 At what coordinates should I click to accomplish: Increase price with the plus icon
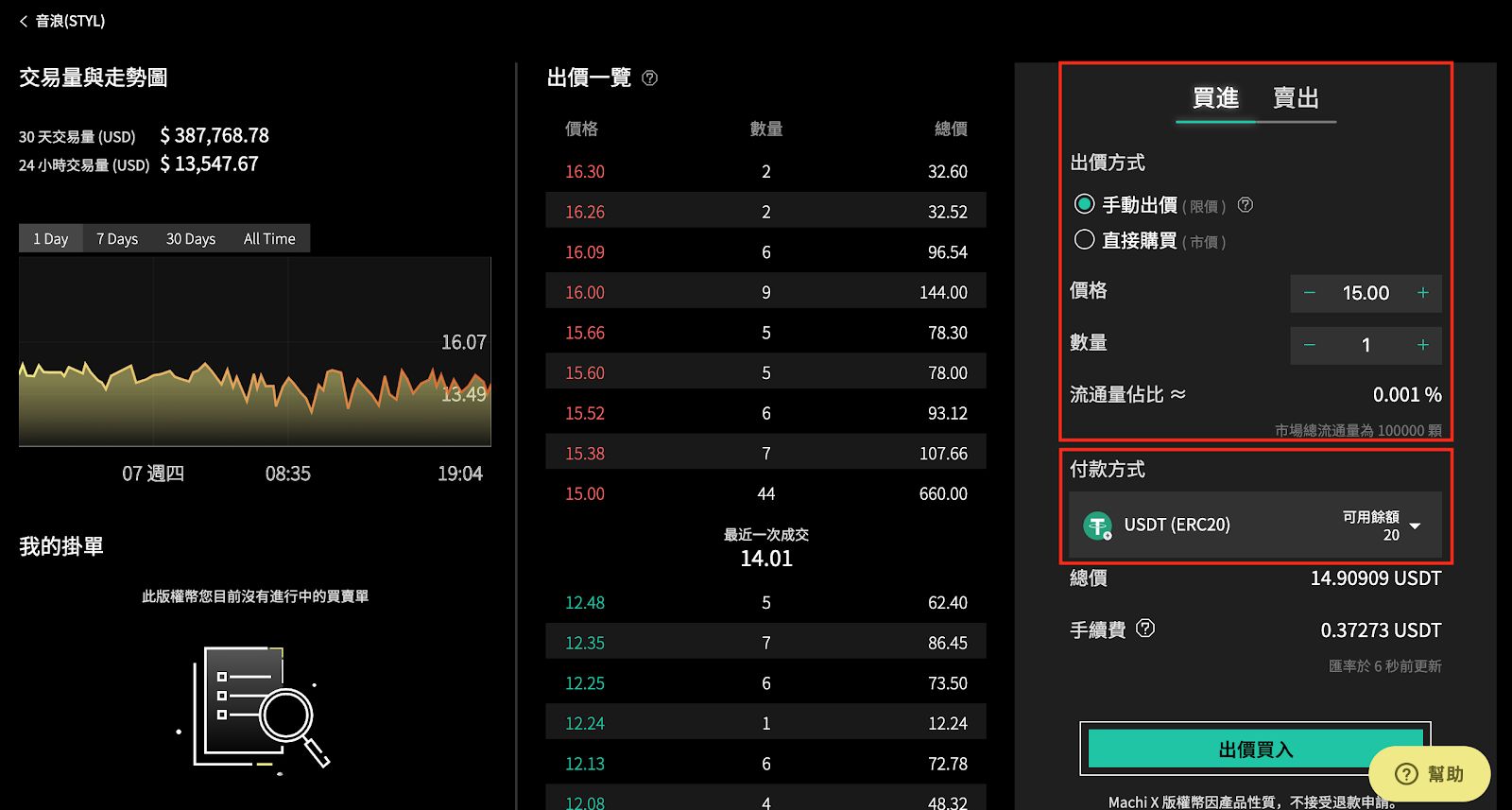[1422, 293]
